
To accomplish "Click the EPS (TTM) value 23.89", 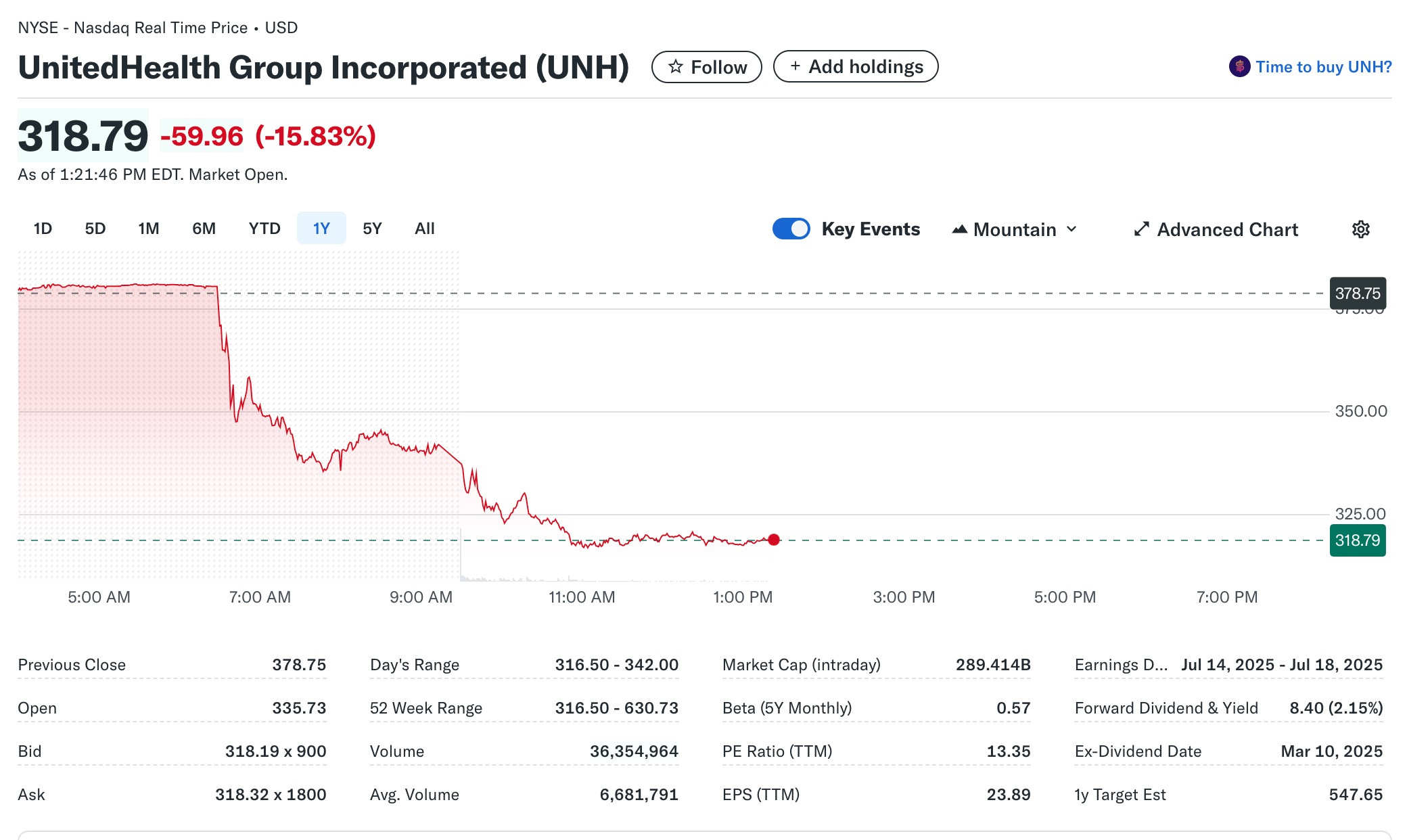I will pos(1009,795).
